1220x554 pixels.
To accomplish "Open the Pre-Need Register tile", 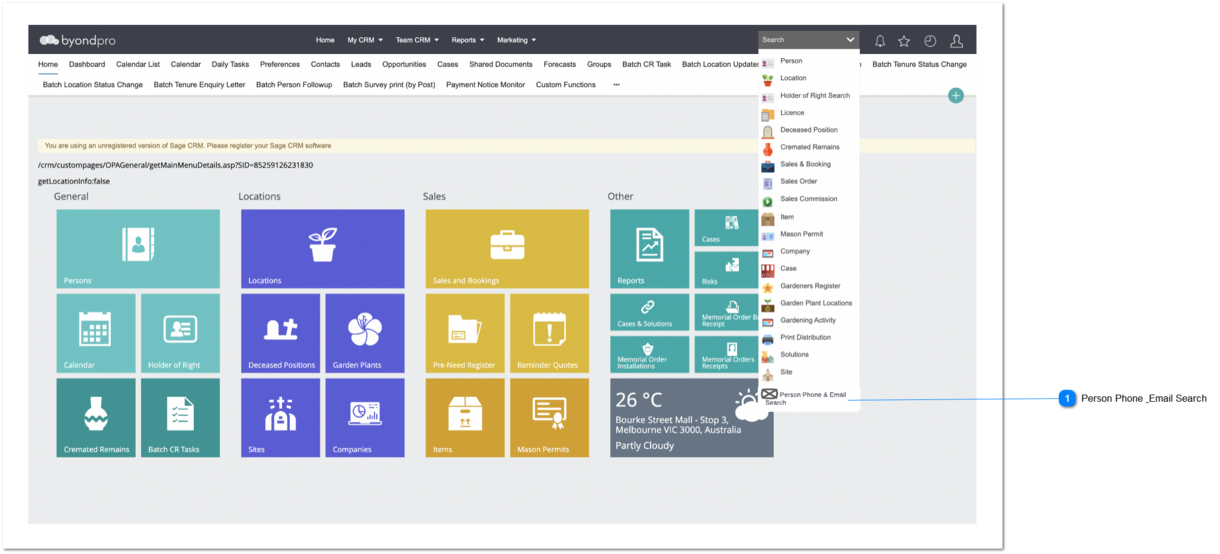I will click(x=465, y=333).
